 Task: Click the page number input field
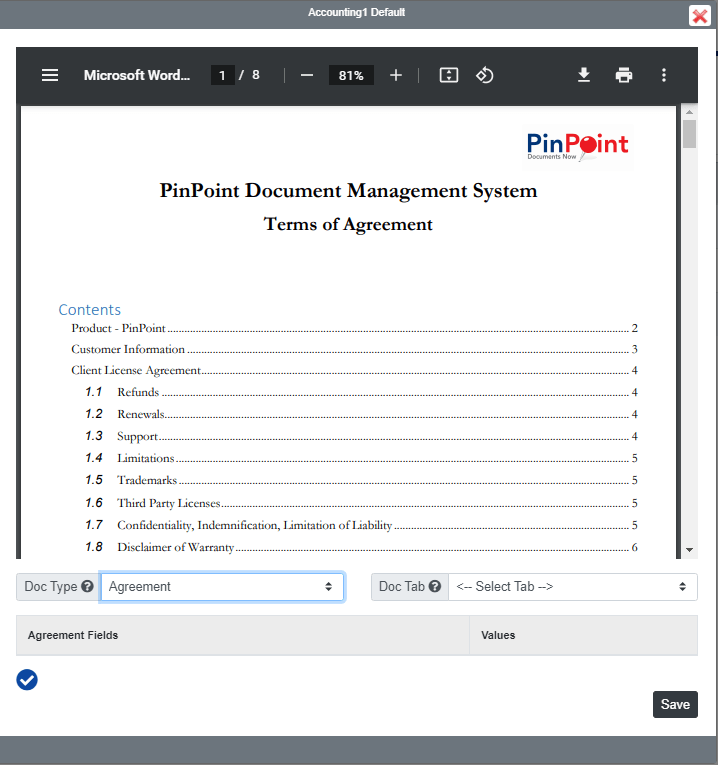(x=222, y=75)
